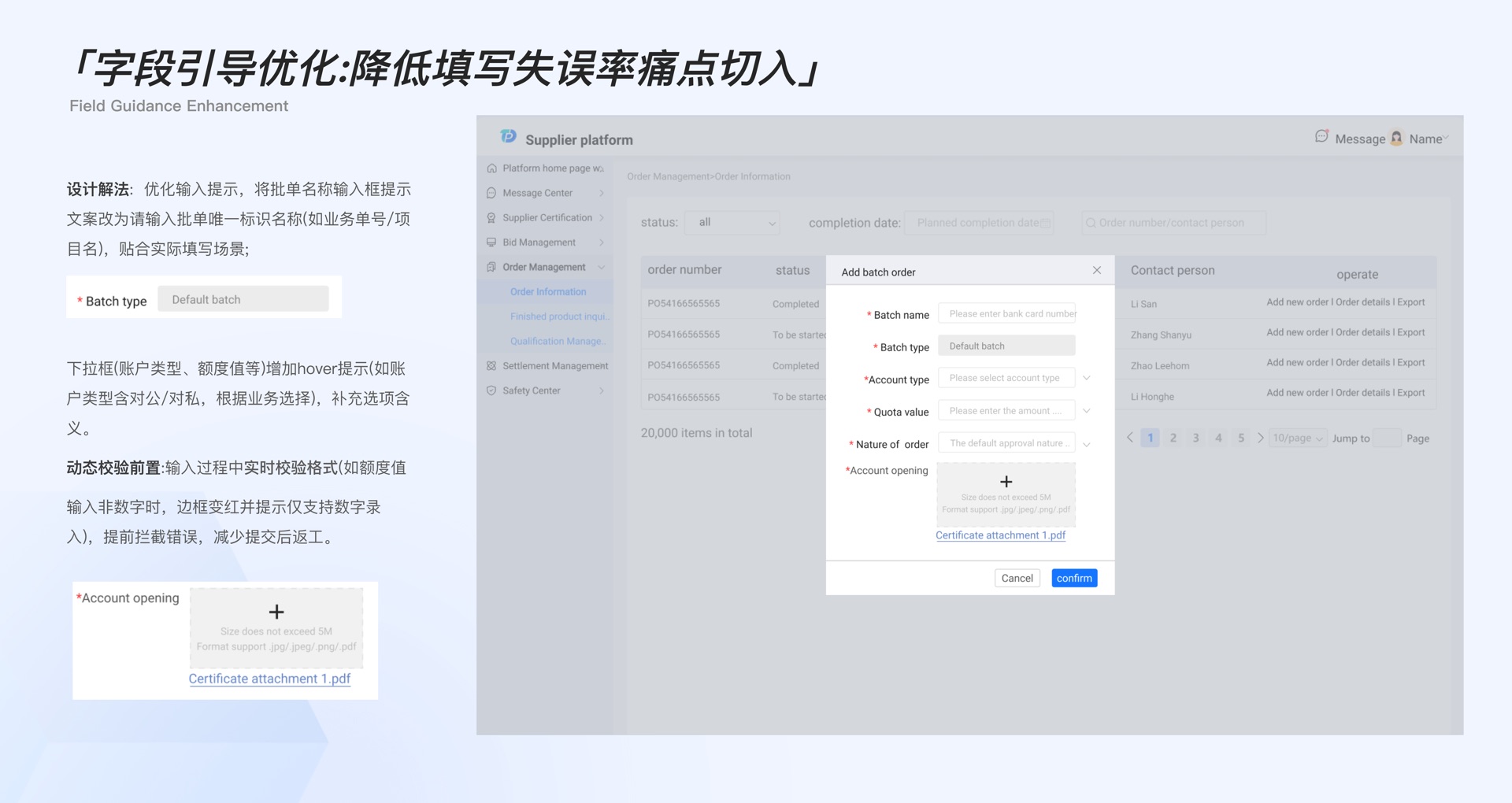Click the Batch name input field
1512x803 pixels.
(1006, 313)
